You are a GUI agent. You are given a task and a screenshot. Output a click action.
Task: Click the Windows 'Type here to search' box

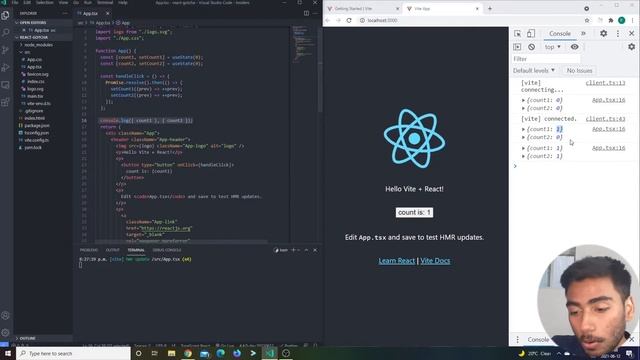pyautogui.click(x=73, y=353)
